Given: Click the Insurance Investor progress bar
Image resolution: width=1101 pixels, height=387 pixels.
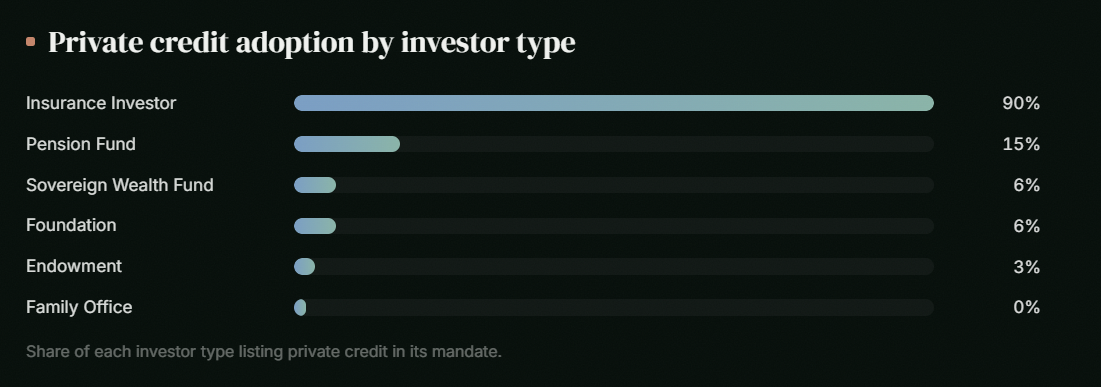Looking at the screenshot, I should pyautogui.click(x=614, y=103).
